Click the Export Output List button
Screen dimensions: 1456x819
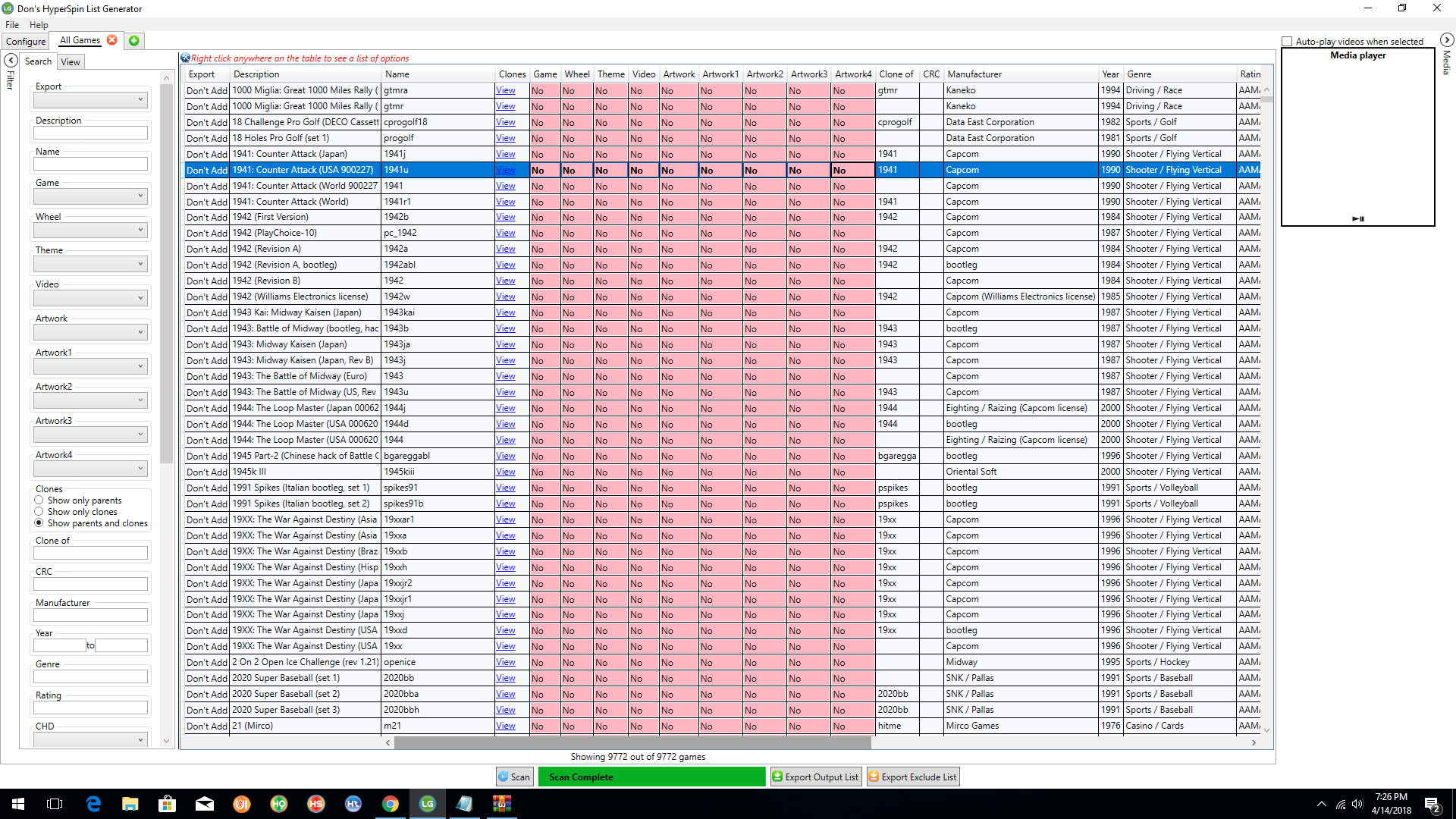[816, 777]
